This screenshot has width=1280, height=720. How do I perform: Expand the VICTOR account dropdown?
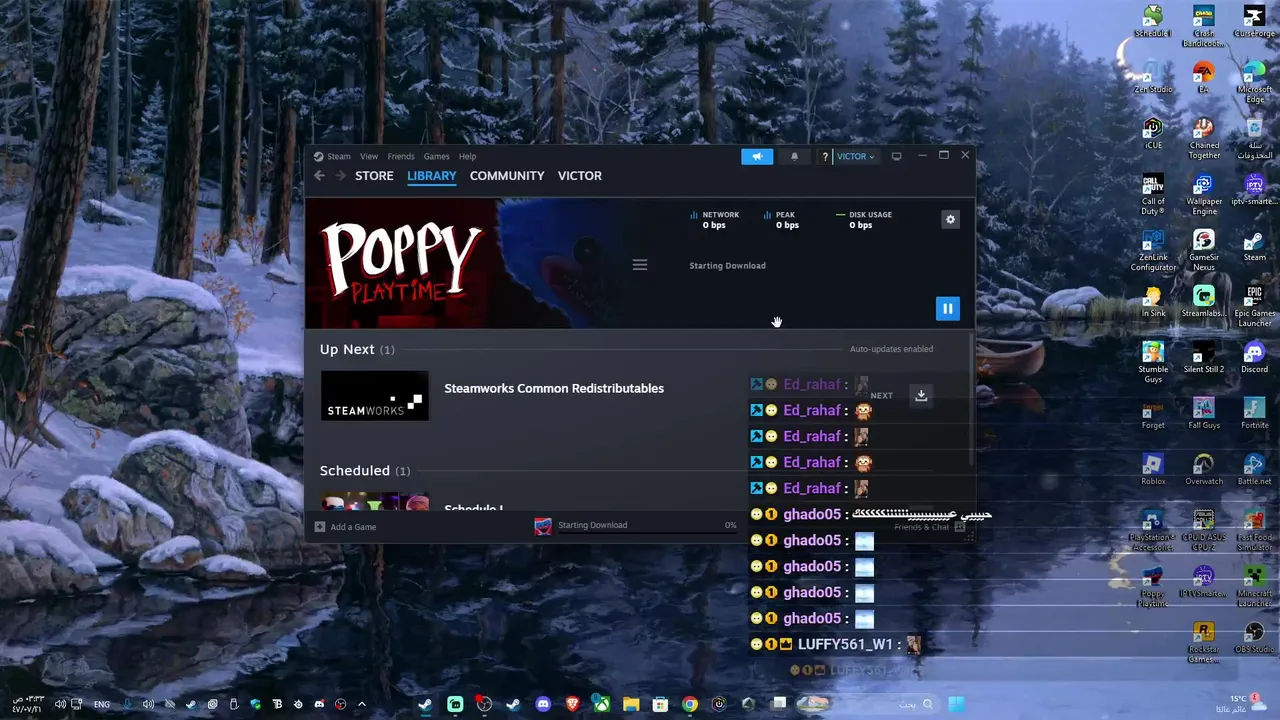pos(856,157)
